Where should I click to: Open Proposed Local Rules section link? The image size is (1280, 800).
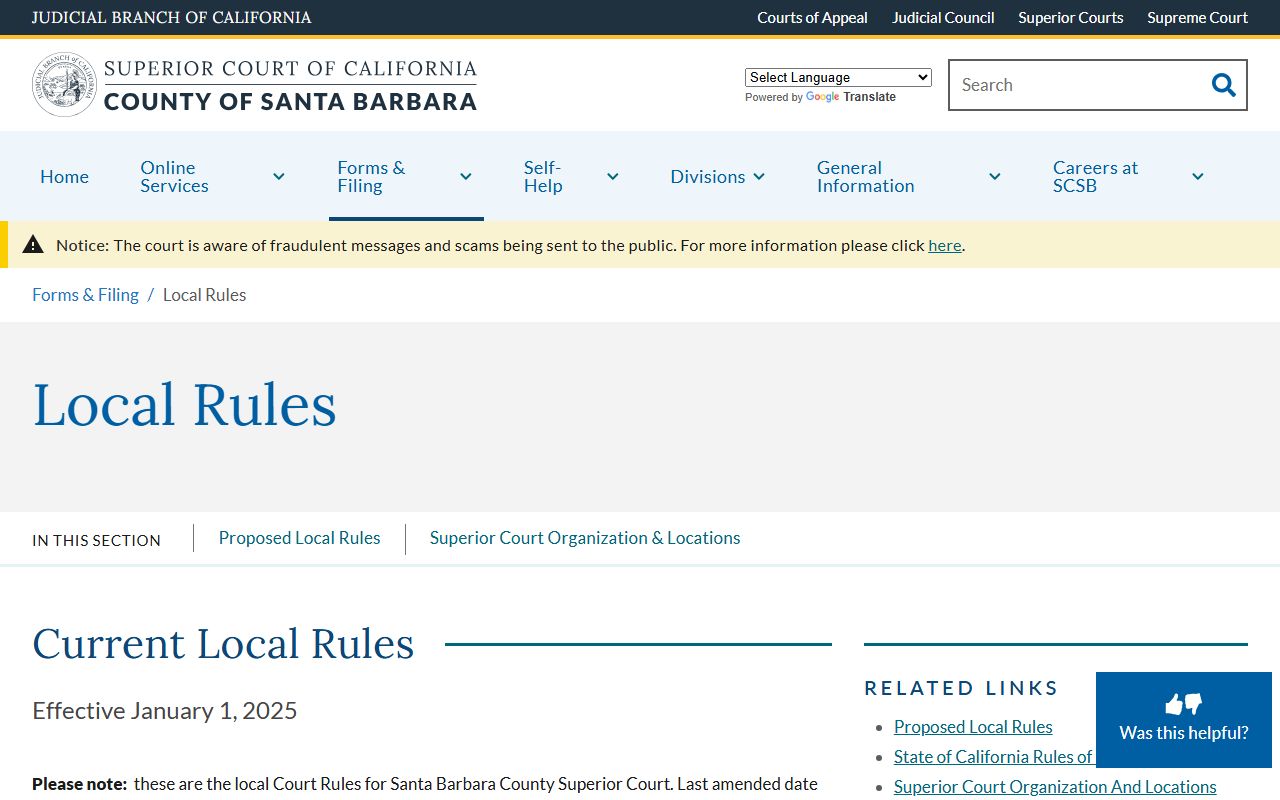299,538
